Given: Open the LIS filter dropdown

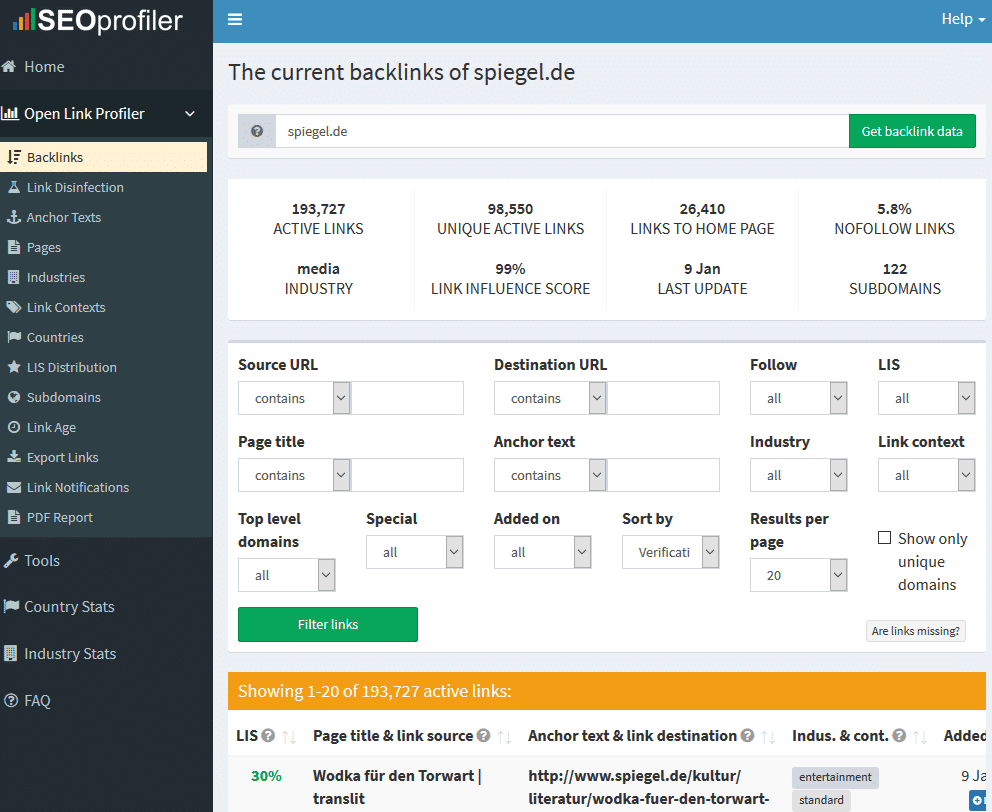Looking at the screenshot, I should pyautogui.click(x=926, y=398).
